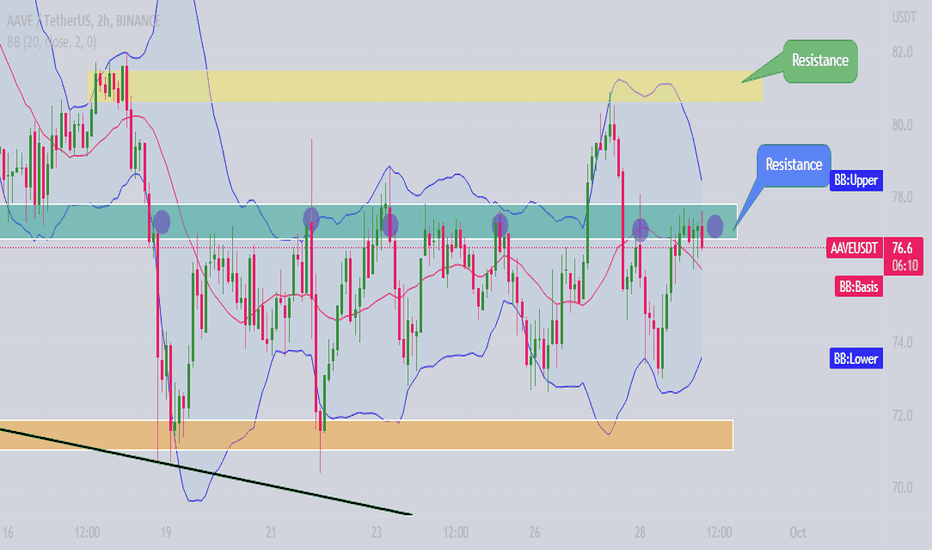Click the purple circle marker near date 19
This screenshot has width=932, height=550.
162,222
